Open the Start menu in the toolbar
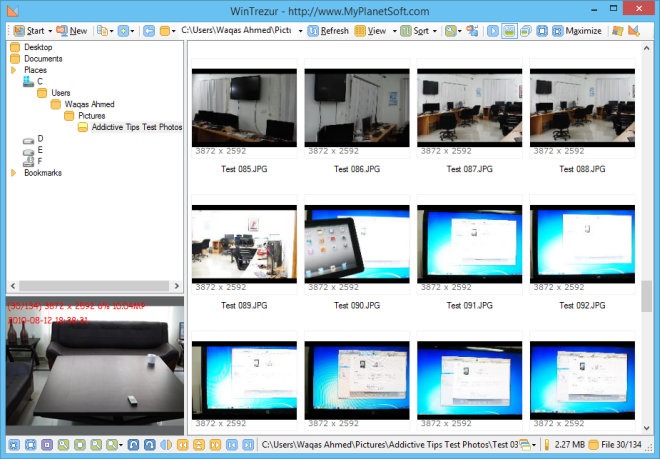The width and height of the screenshot is (660, 459). (x=31, y=31)
